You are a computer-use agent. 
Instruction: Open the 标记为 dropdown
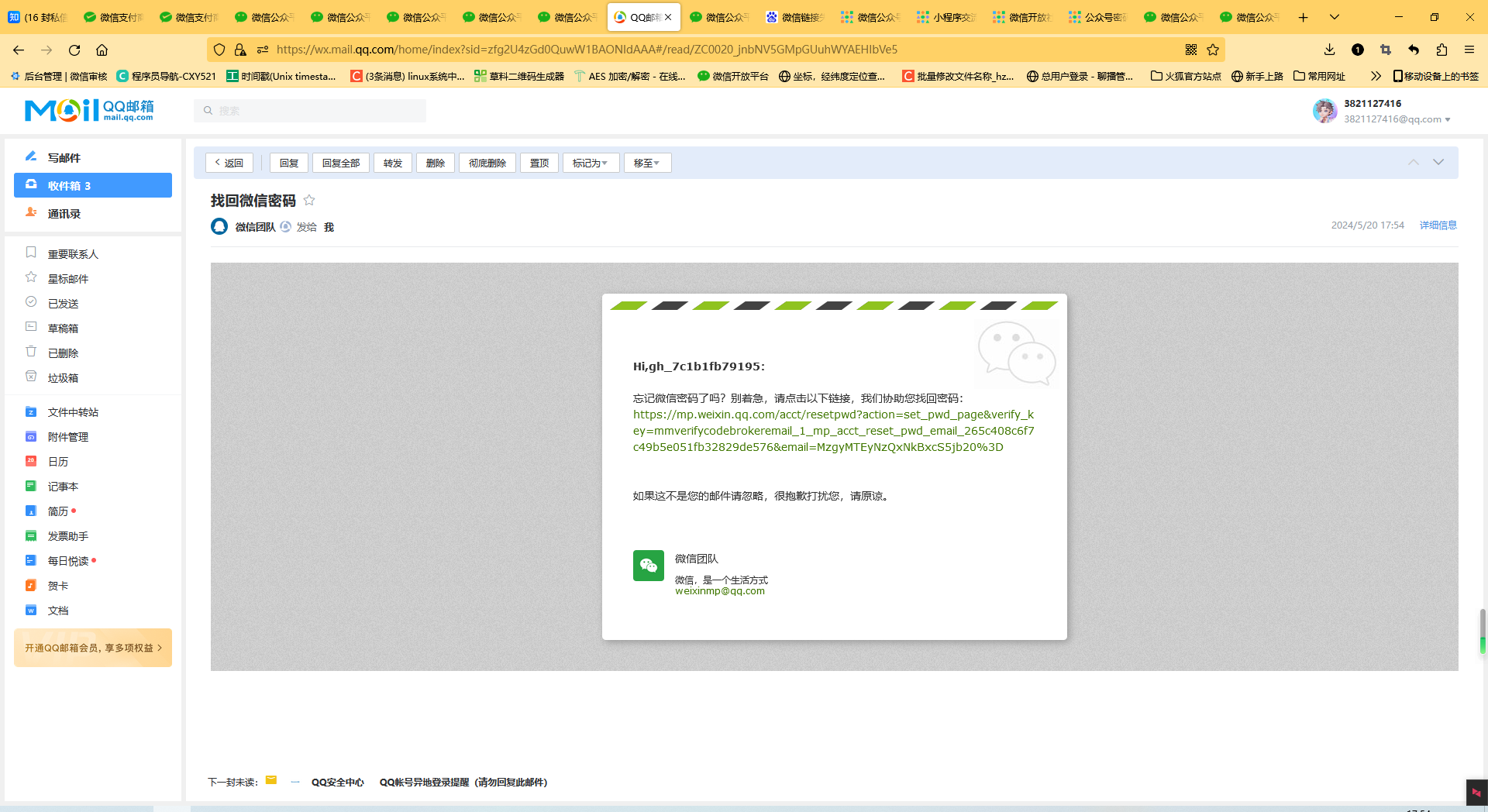[x=591, y=163]
